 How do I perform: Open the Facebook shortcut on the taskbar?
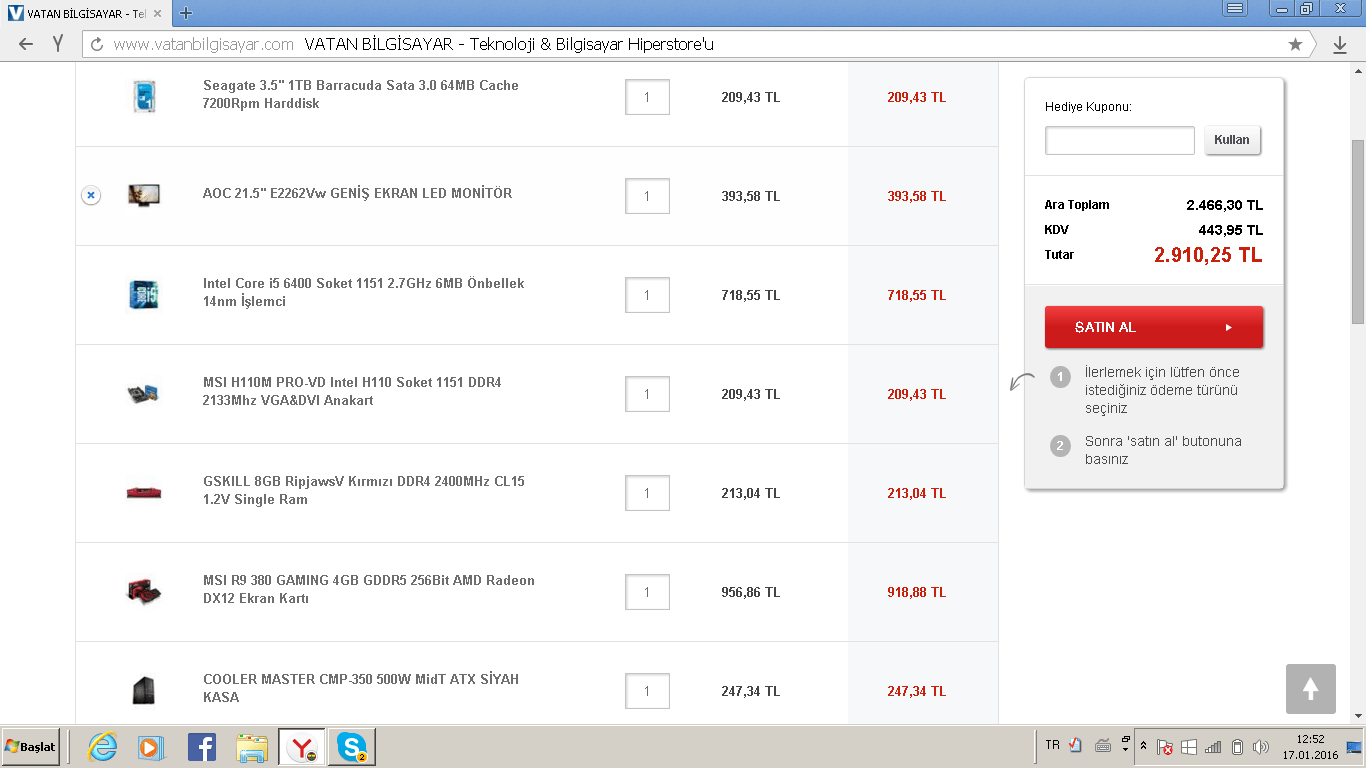click(x=202, y=747)
